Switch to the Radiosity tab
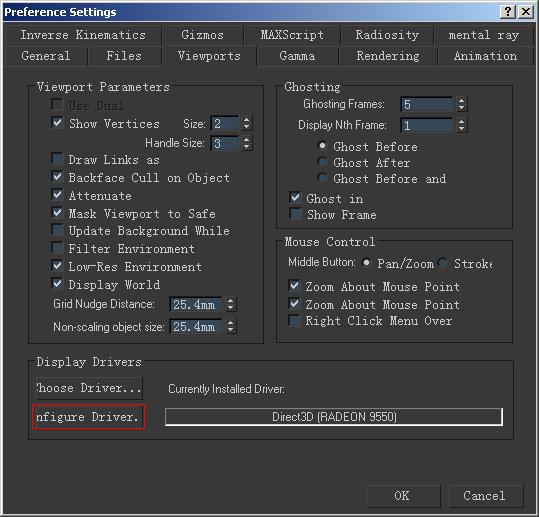 (387, 35)
